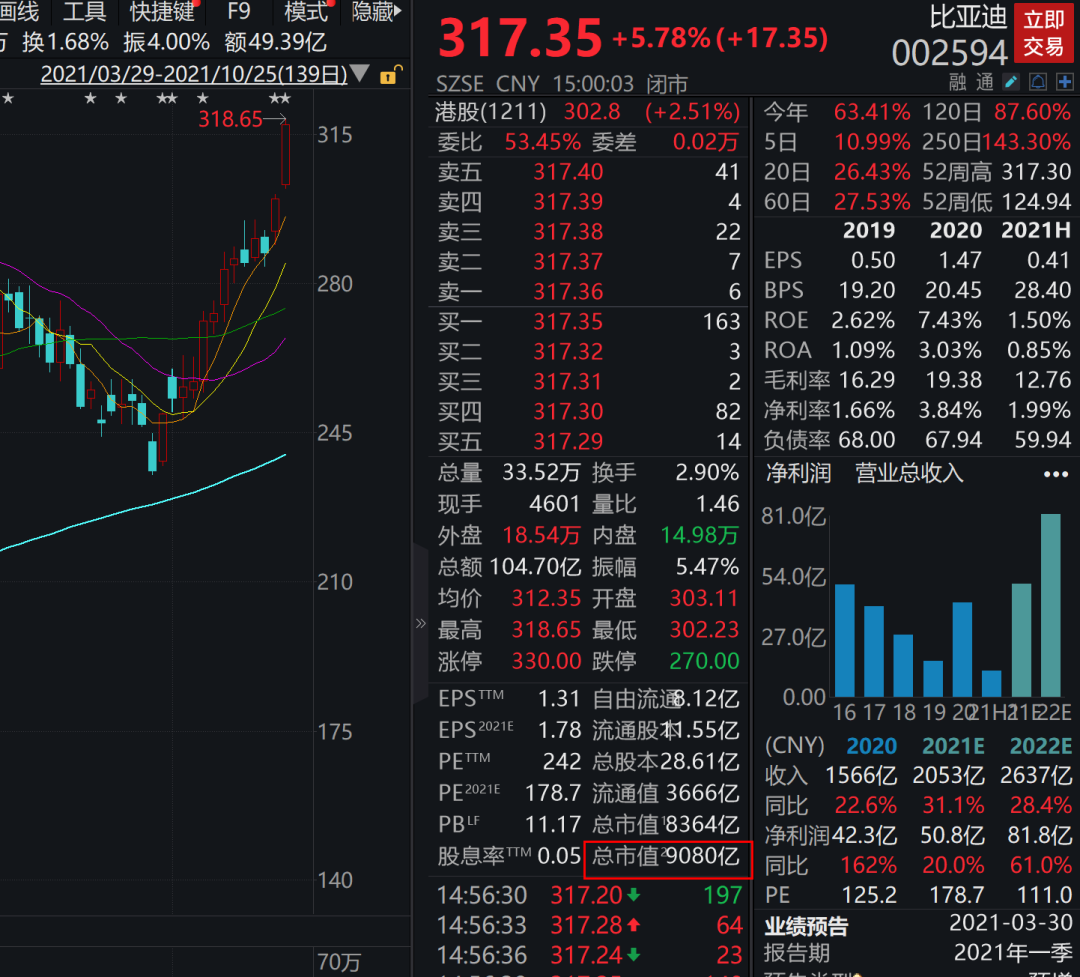The image size is (1080, 977).
Task: Open the 模式 menu
Action: click(x=307, y=11)
